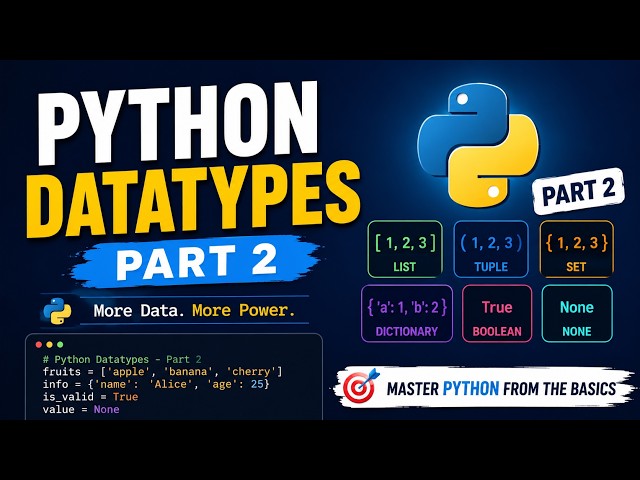The width and height of the screenshot is (640, 480).
Task: Click the white PYTHON title text
Action: 178,122
